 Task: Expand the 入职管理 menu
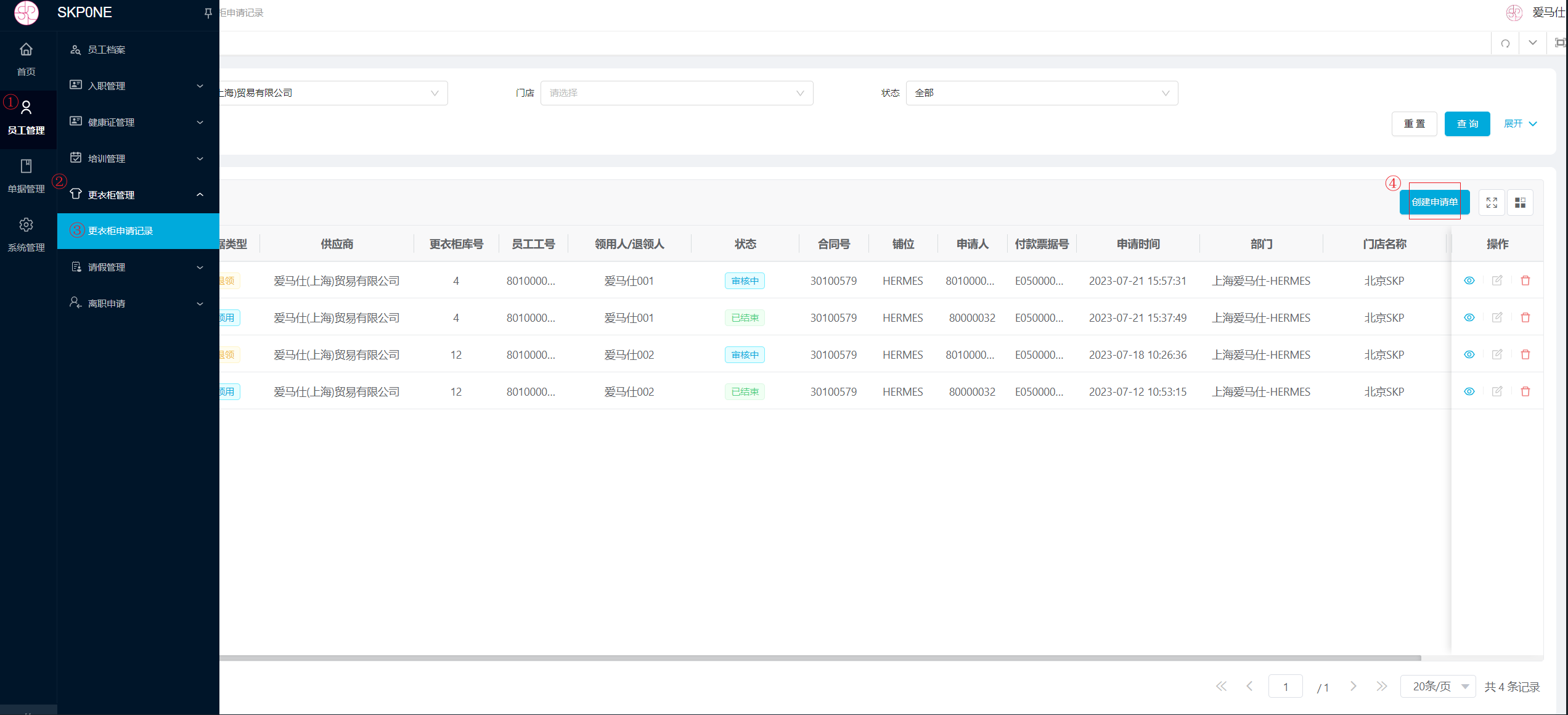(138, 86)
